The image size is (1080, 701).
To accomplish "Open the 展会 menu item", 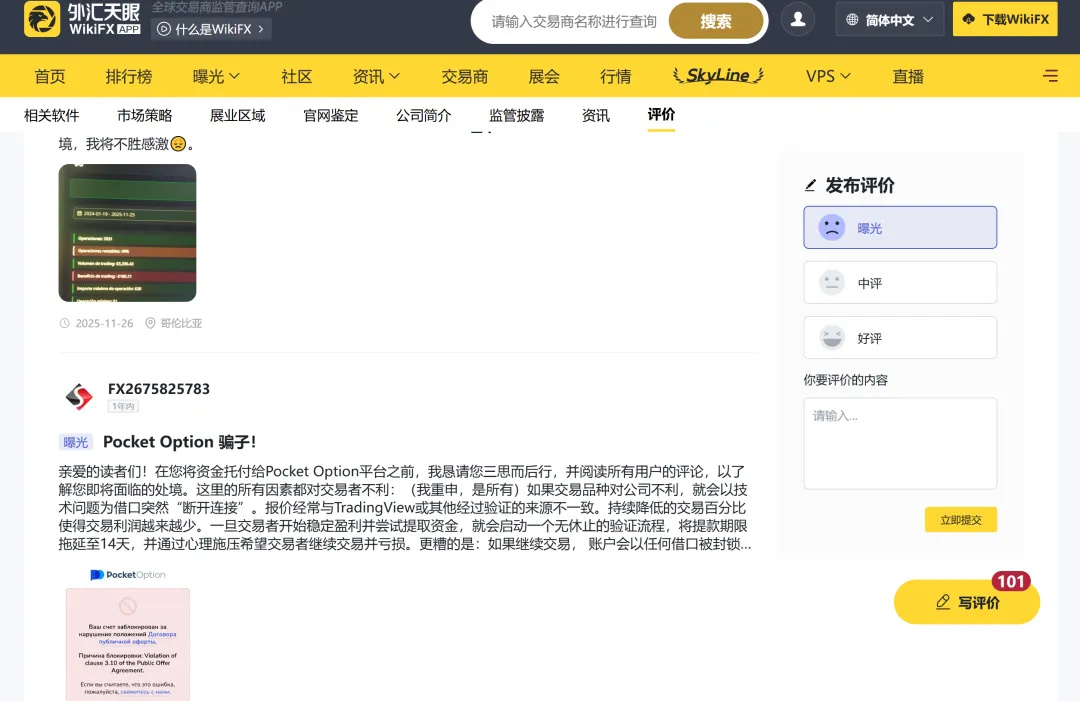I will coord(544,76).
